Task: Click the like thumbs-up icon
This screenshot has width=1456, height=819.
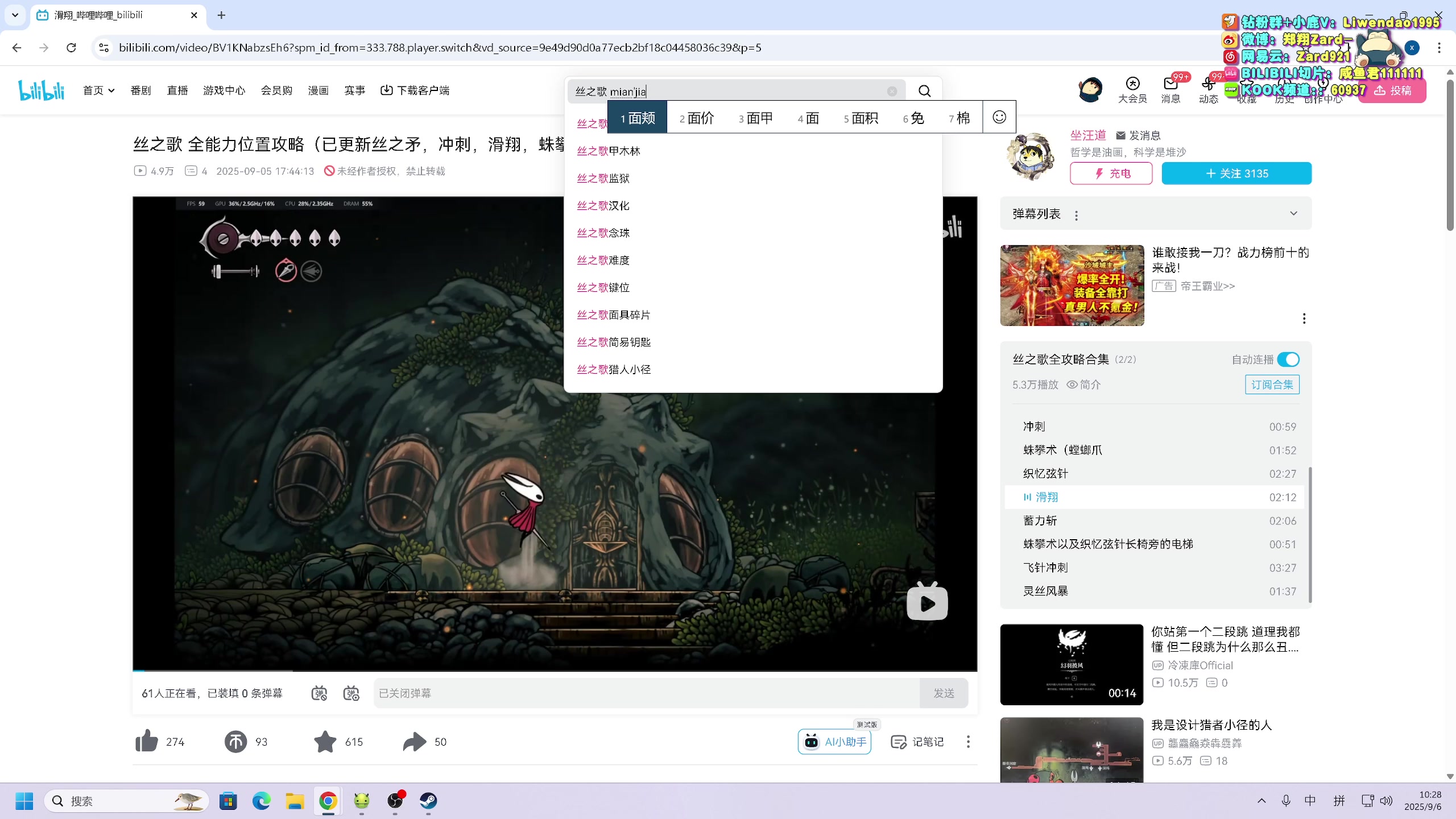Action: click(x=147, y=742)
